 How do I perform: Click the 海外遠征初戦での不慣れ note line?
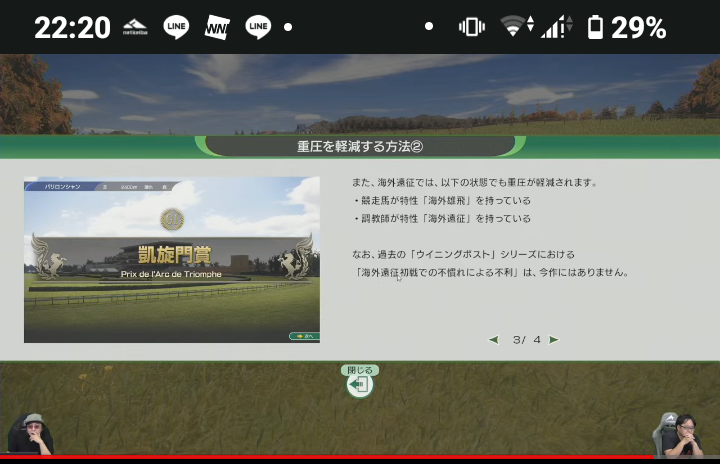coord(490,272)
